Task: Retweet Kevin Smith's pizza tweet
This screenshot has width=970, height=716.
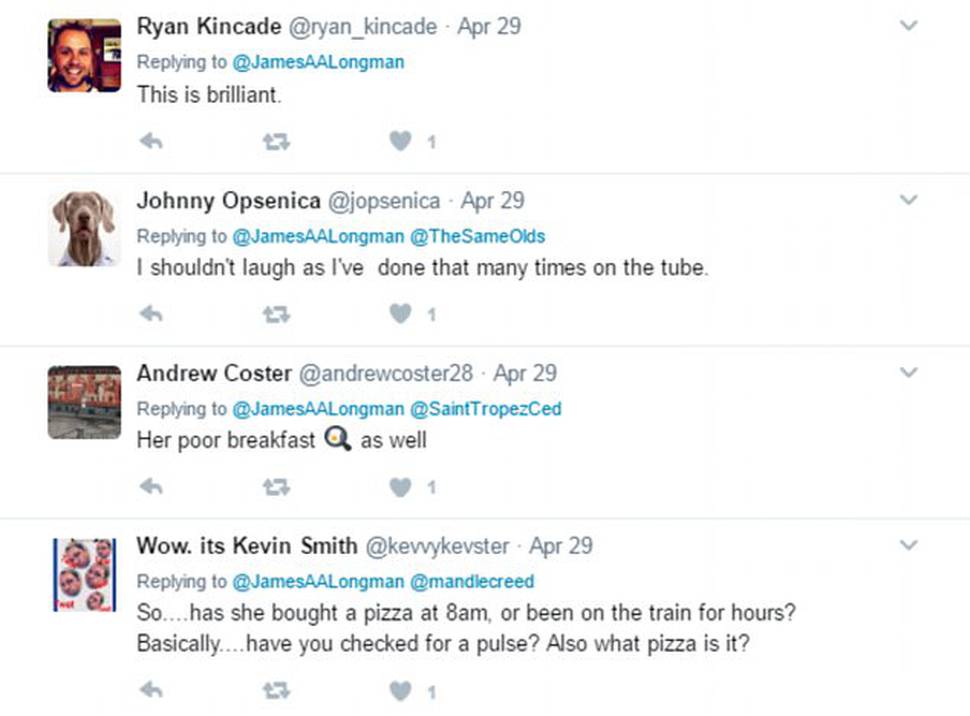Action: 276,691
